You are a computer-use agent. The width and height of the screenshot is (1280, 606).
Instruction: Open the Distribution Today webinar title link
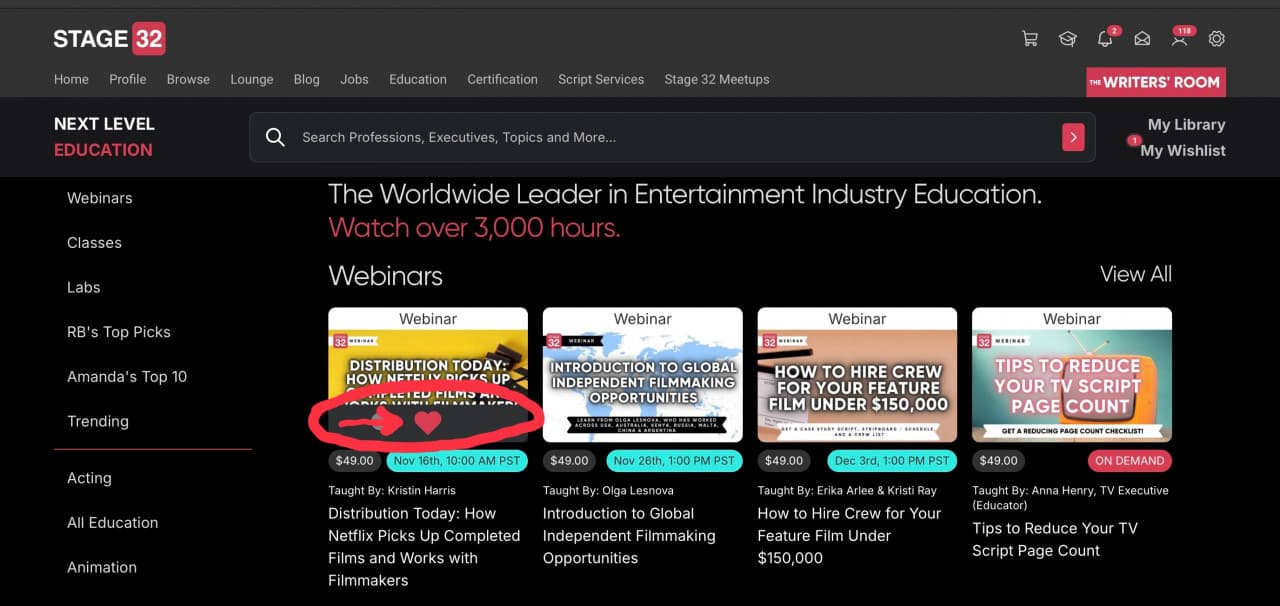click(x=424, y=547)
